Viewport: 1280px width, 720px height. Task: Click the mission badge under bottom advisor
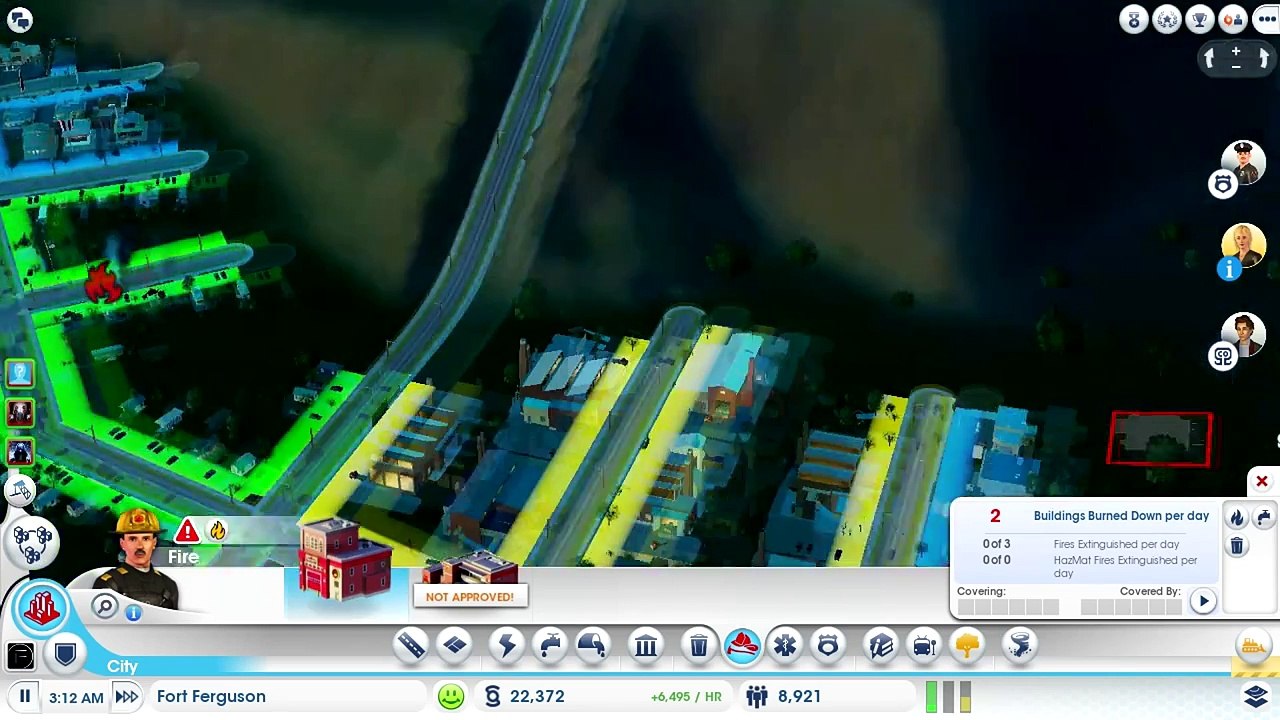coord(1223,357)
